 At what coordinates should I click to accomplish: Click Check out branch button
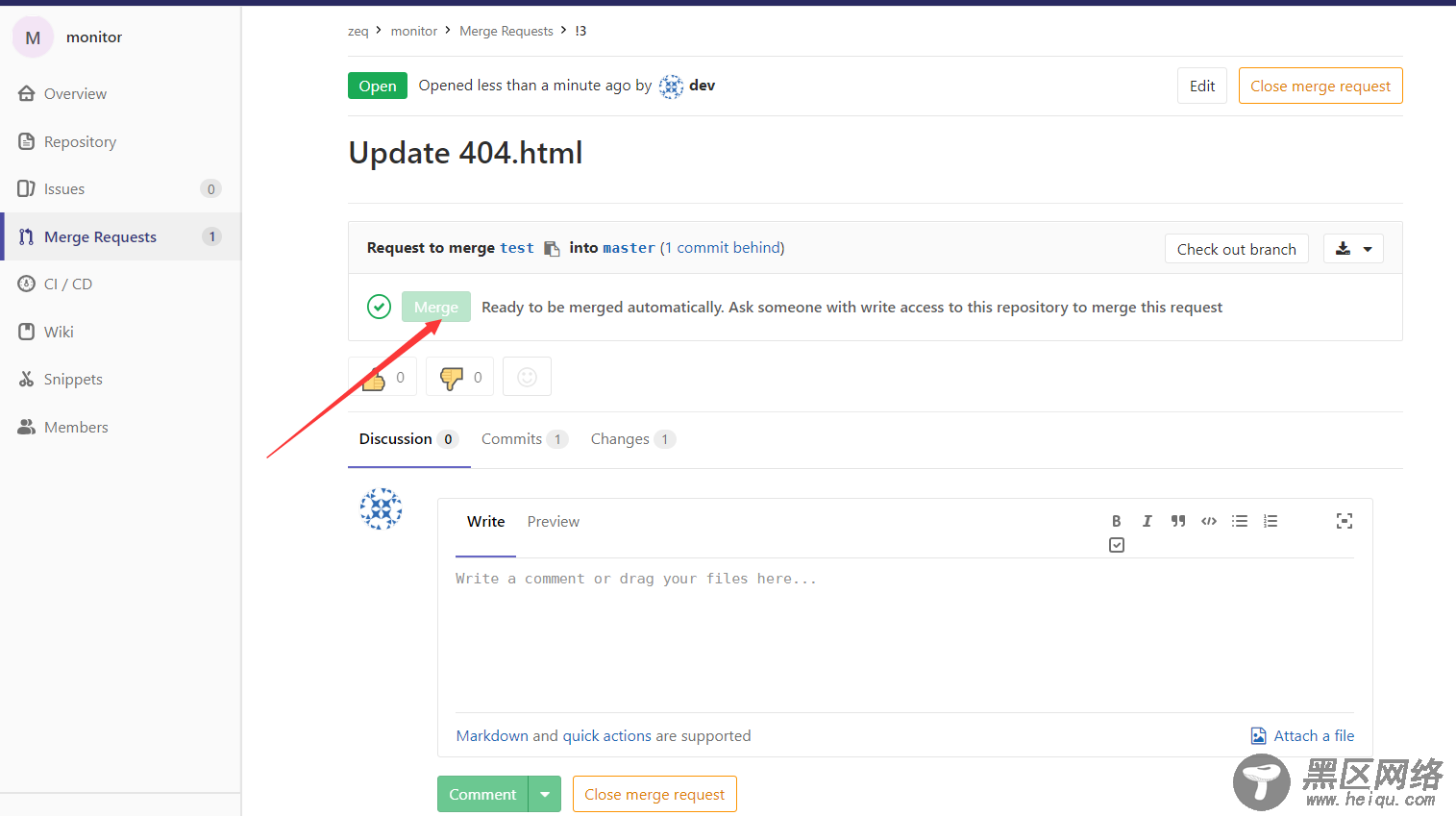pos(1237,249)
